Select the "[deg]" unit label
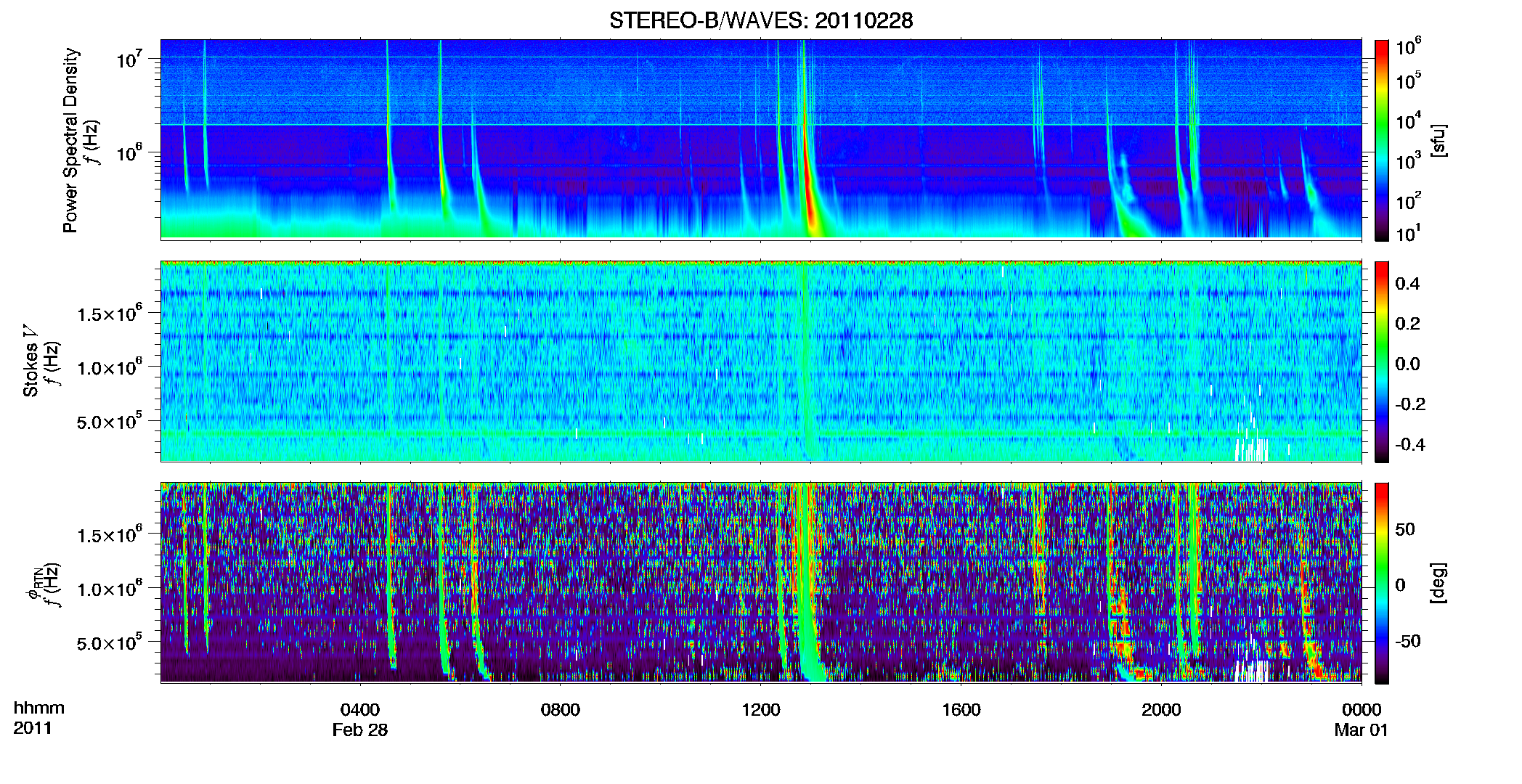This screenshot has width=1522, height=784. (x=1438, y=583)
